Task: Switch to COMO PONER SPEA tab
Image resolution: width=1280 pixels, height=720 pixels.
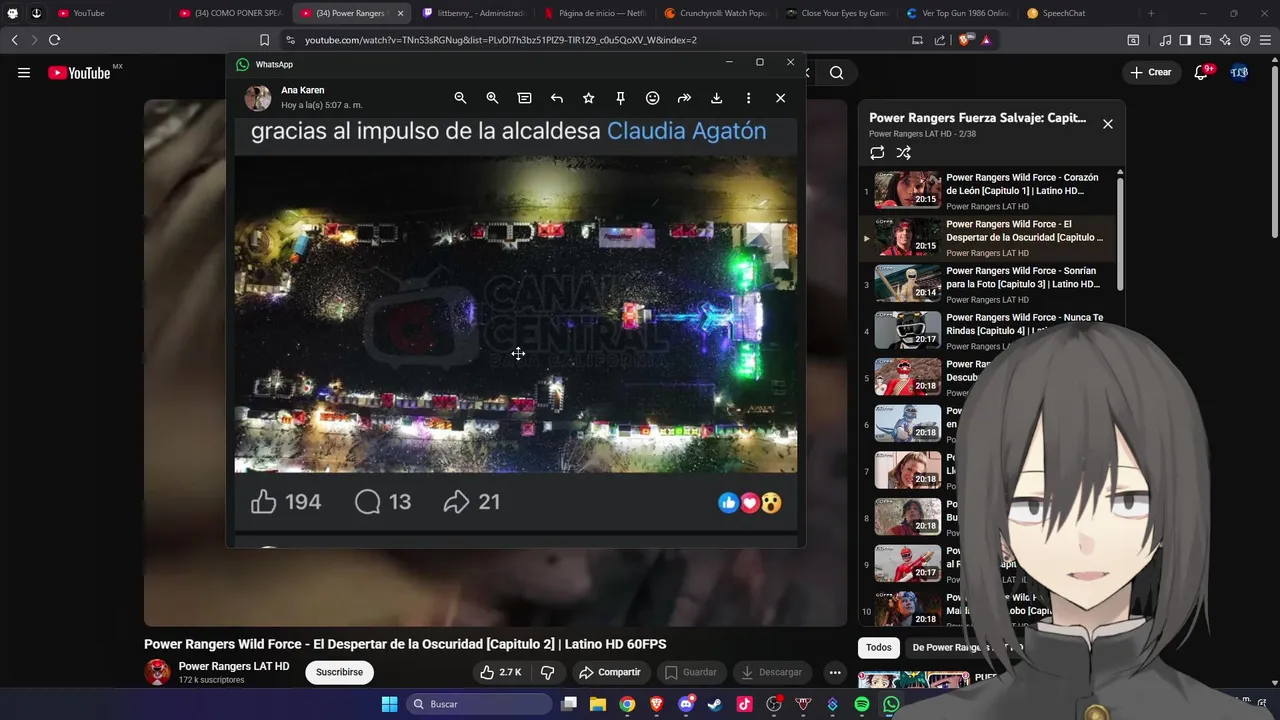Action: pyautogui.click(x=231, y=13)
